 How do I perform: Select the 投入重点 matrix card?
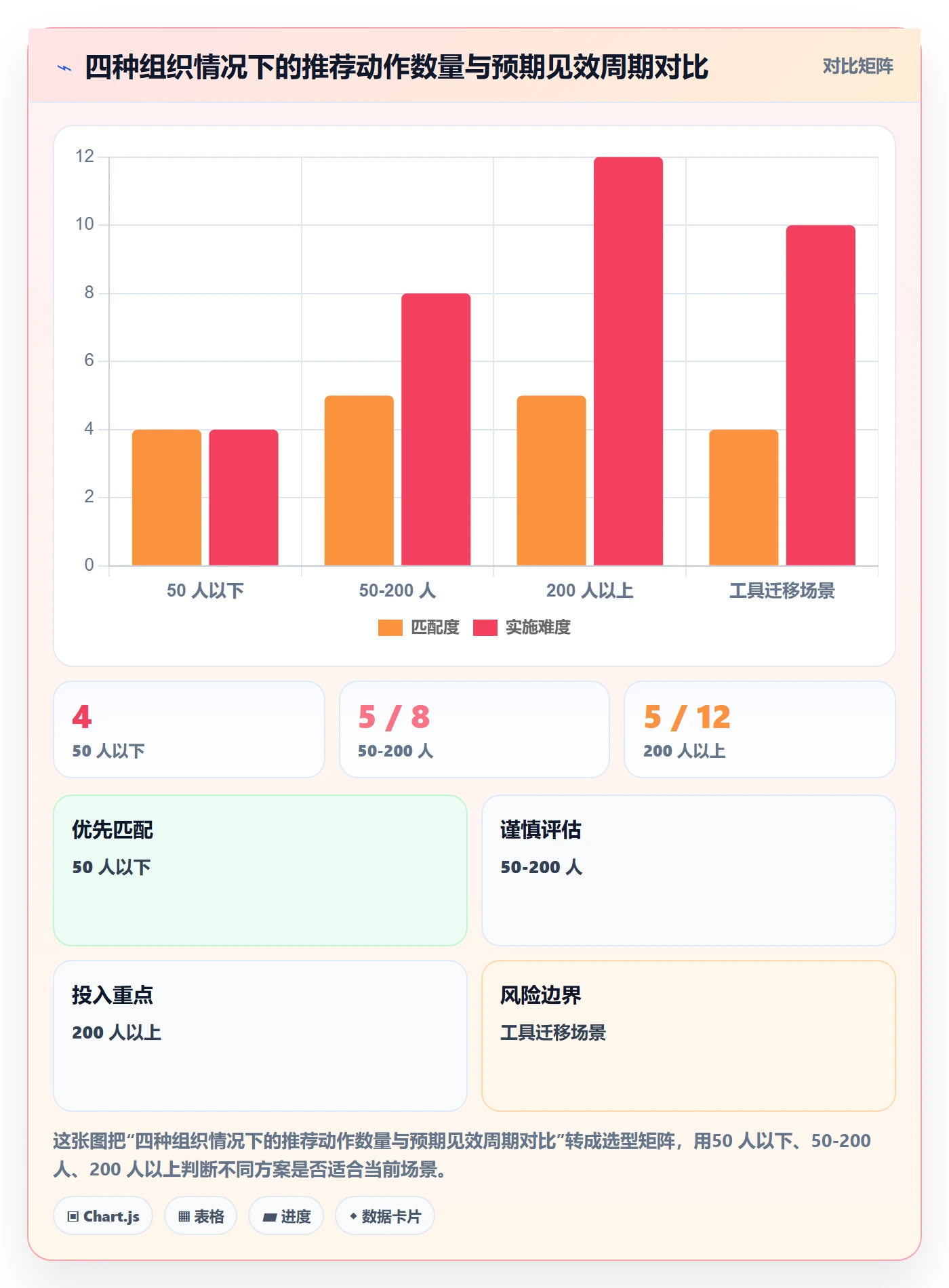point(260,1036)
